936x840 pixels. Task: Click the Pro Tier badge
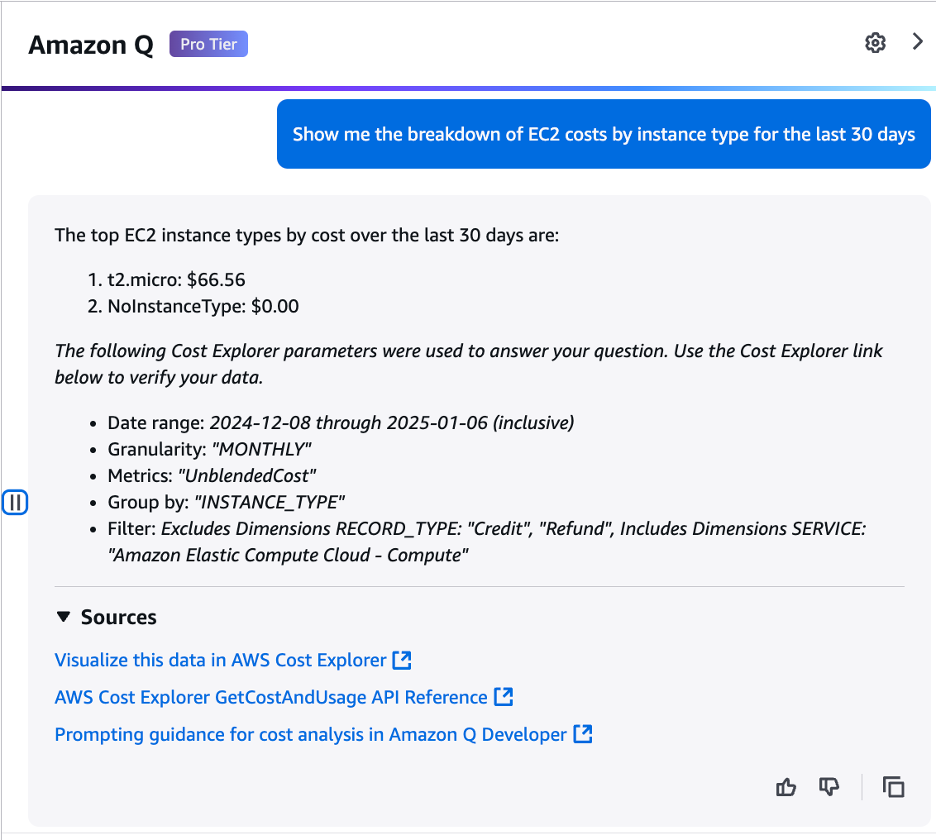pyautogui.click(x=208, y=43)
